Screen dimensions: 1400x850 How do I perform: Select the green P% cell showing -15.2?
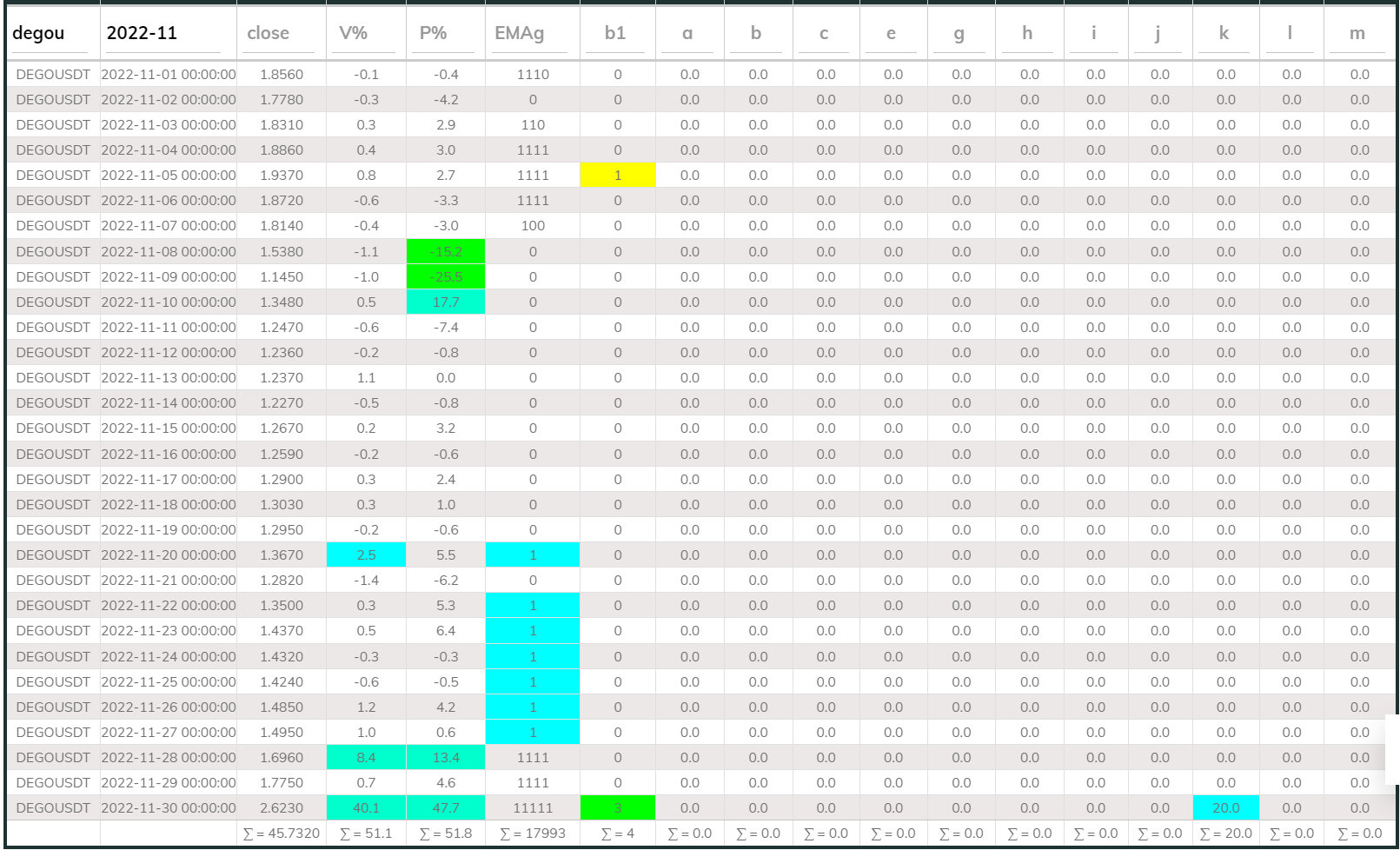tap(446, 252)
